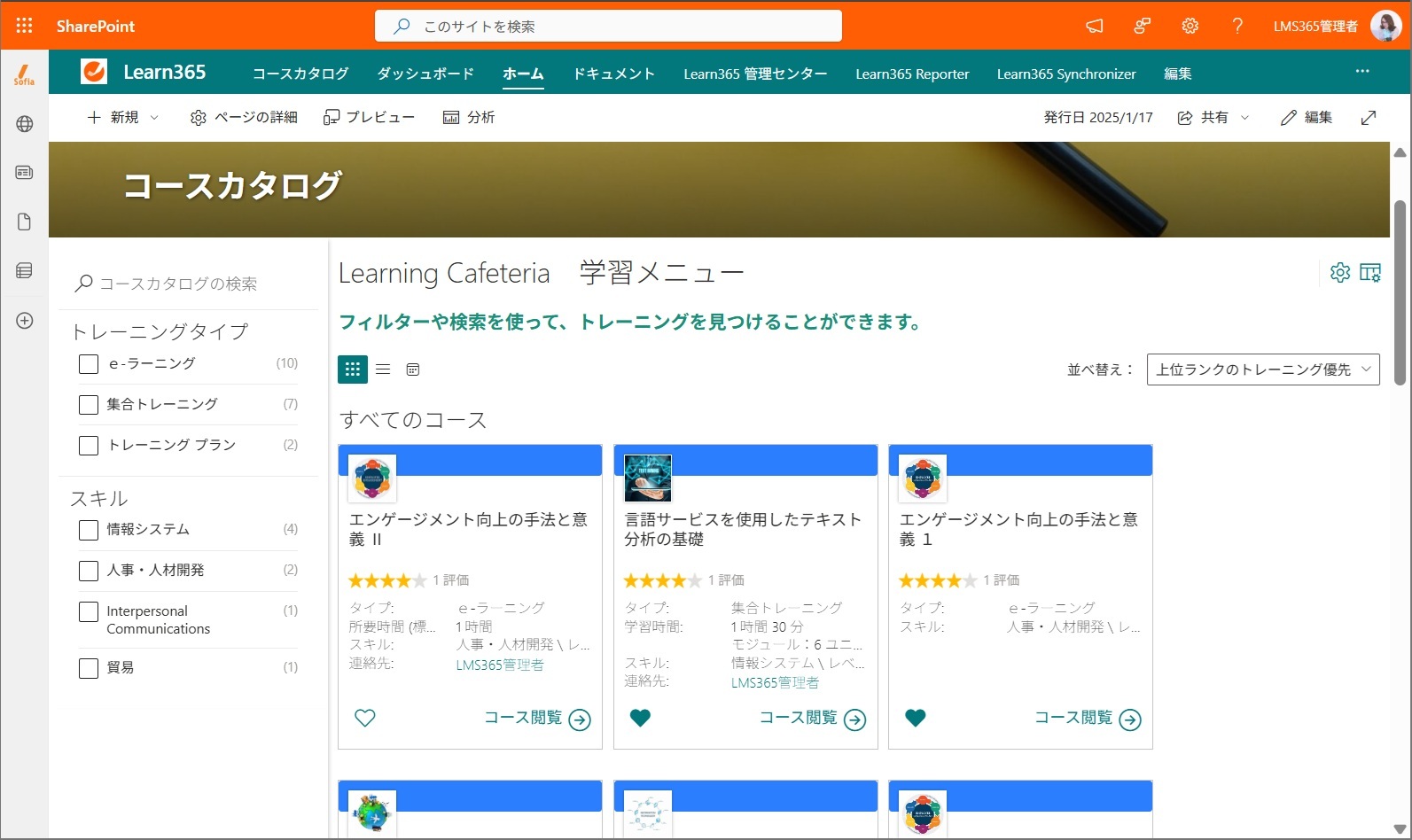Image resolution: width=1412 pixels, height=840 pixels.
Task: Check the e-ラーニング filter checkbox
Action: [x=89, y=364]
